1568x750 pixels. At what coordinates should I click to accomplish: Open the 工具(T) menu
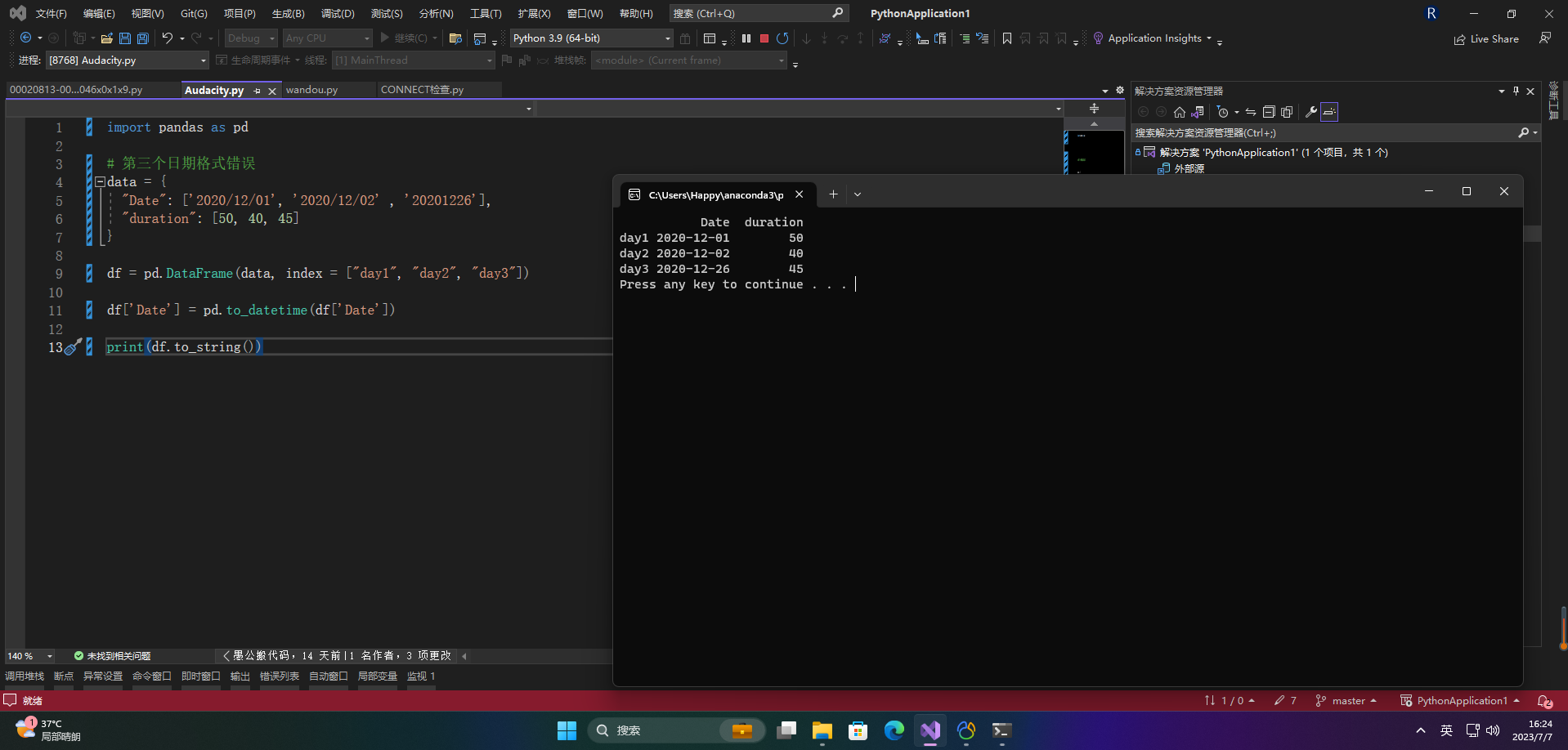486,14
